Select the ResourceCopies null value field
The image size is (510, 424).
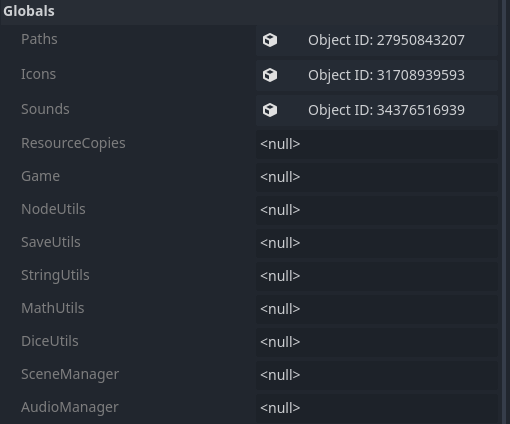pyautogui.click(x=377, y=144)
